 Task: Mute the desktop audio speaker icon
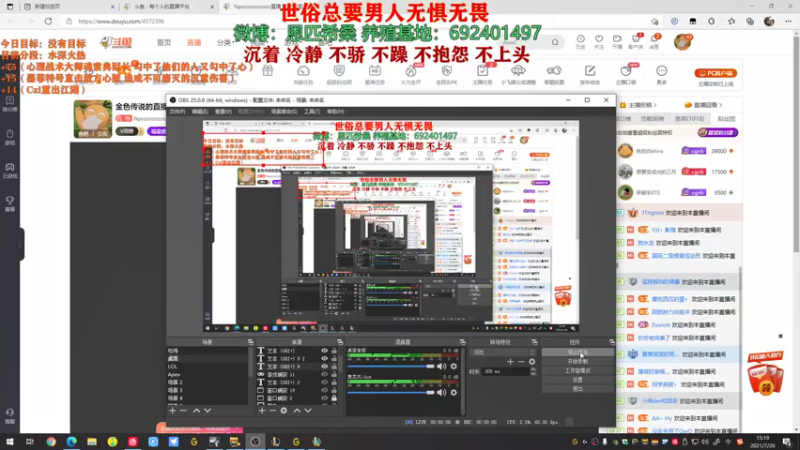coord(441,366)
